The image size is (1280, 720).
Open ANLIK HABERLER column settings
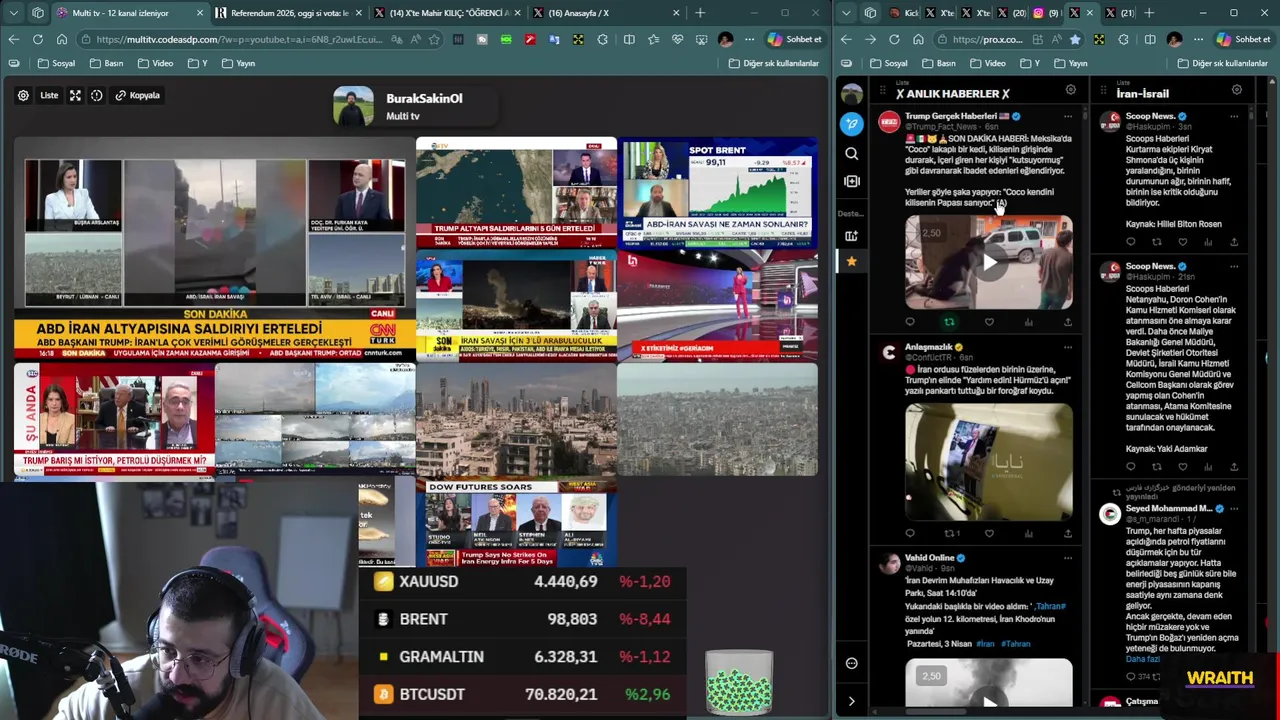click(1071, 90)
